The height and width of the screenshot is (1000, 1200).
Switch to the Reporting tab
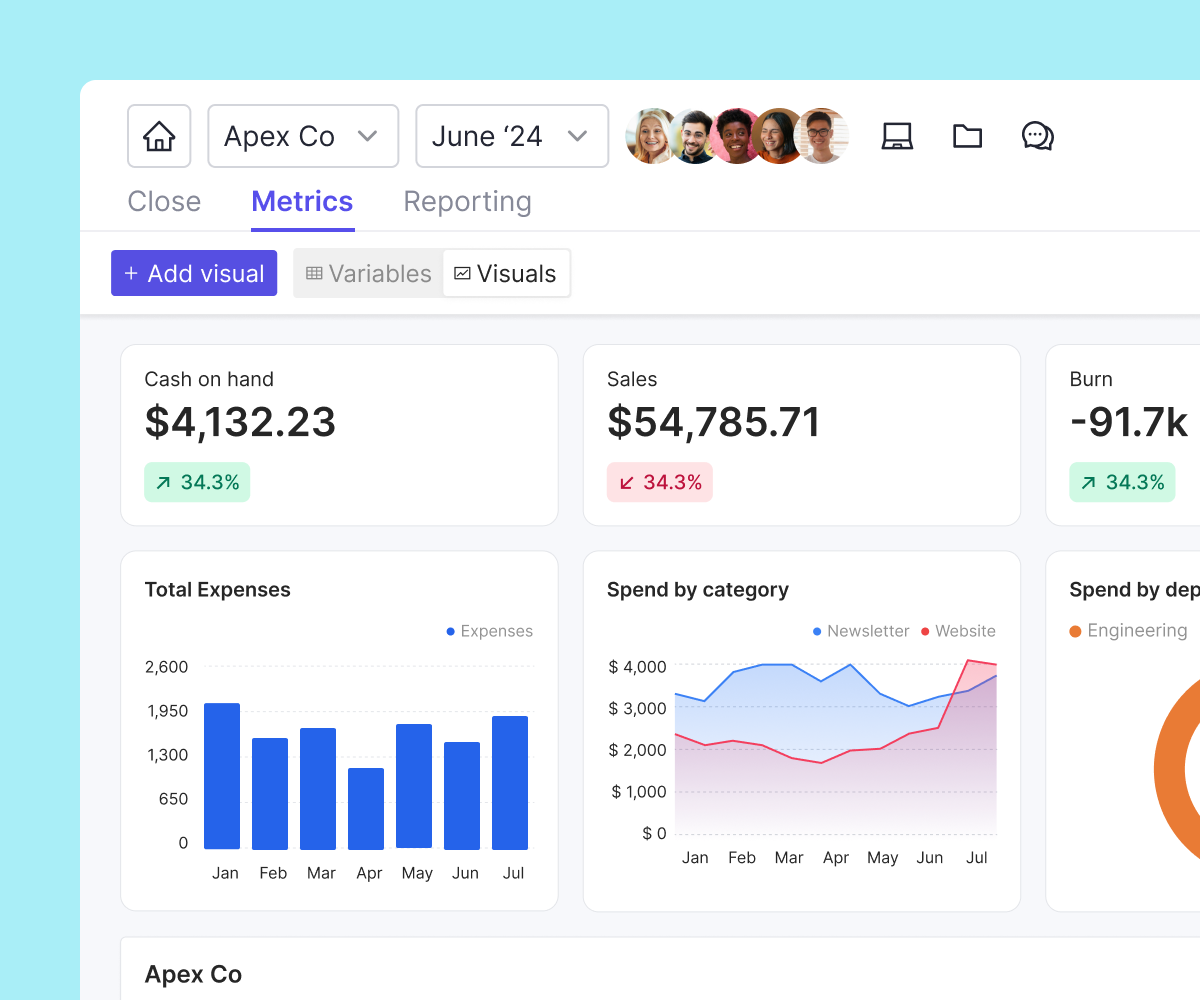[x=466, y=201]
